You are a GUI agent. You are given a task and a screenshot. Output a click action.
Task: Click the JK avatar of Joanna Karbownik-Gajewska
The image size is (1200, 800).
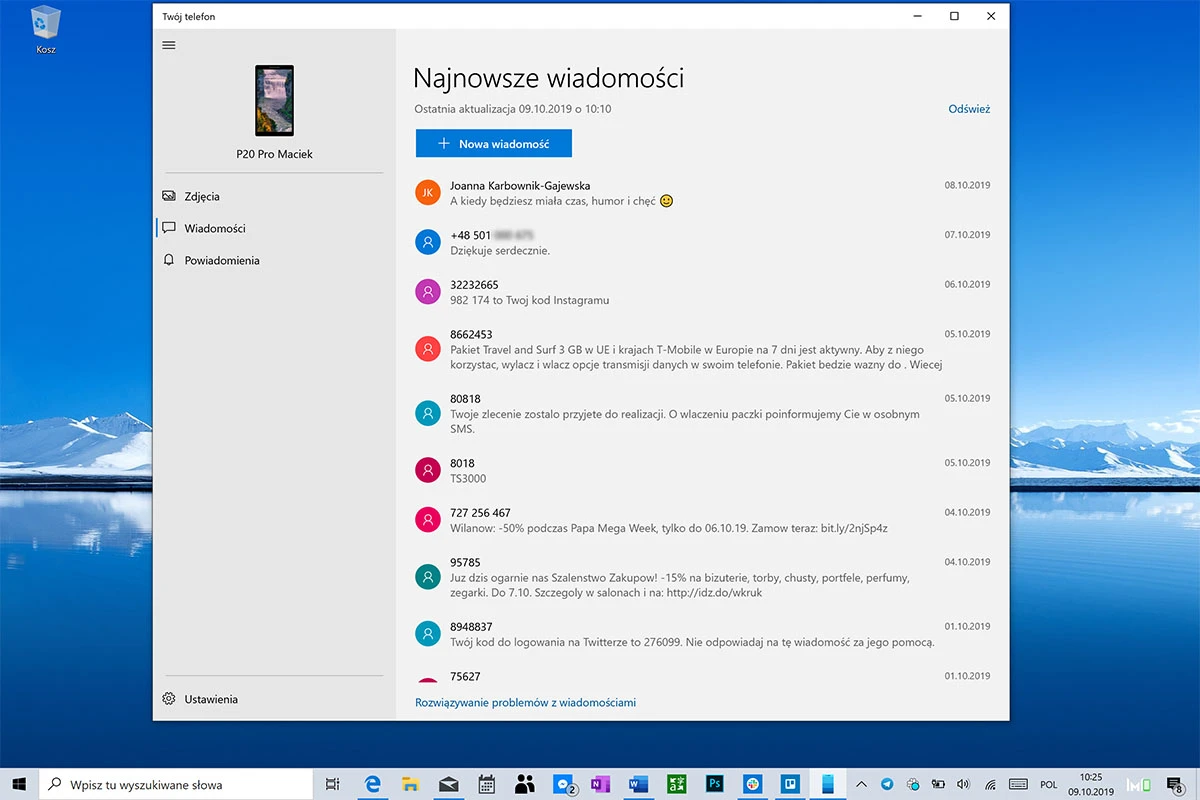coord(427,193)
